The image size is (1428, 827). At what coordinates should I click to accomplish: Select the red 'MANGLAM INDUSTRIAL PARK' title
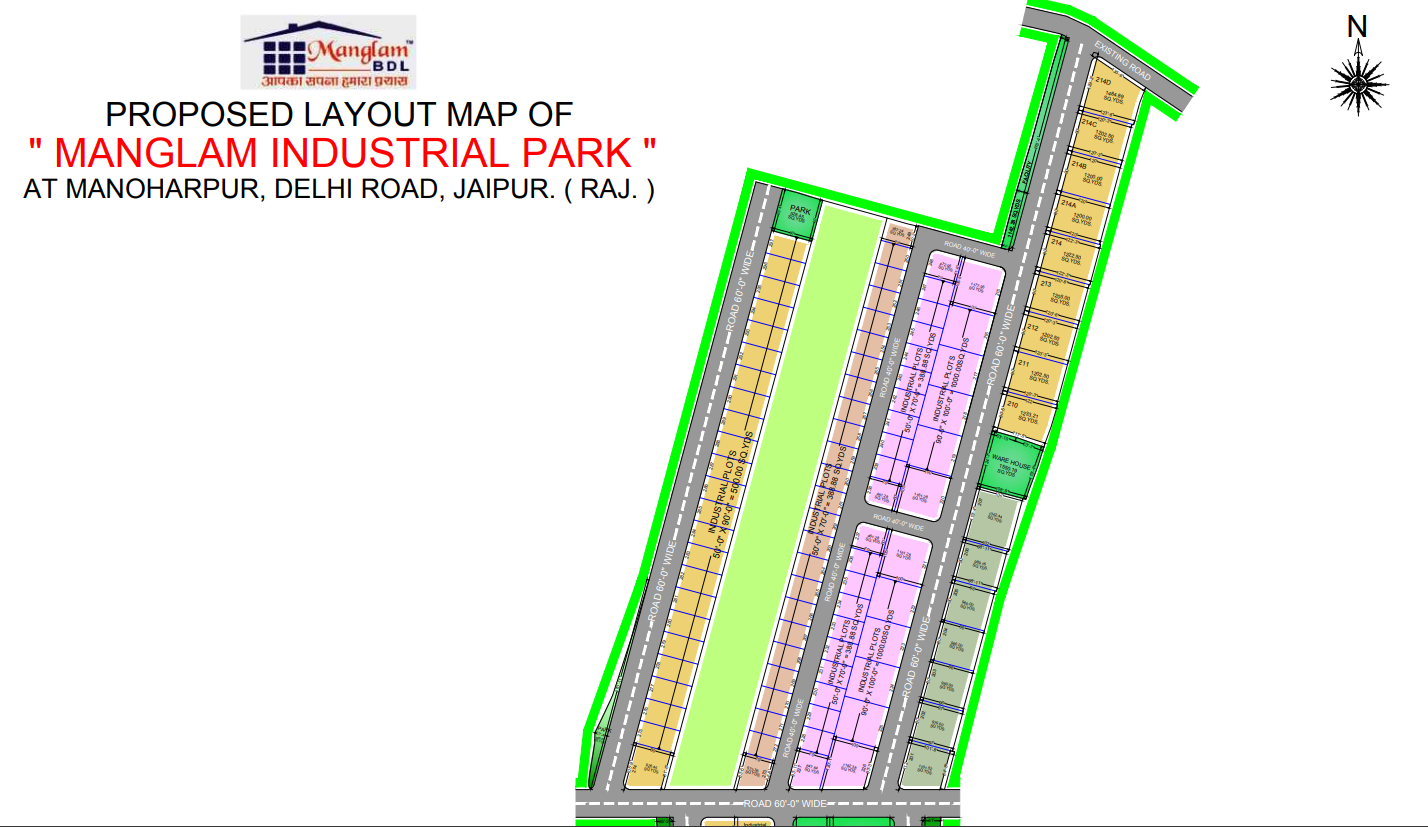pyautogui.click(x=342, y=153)
